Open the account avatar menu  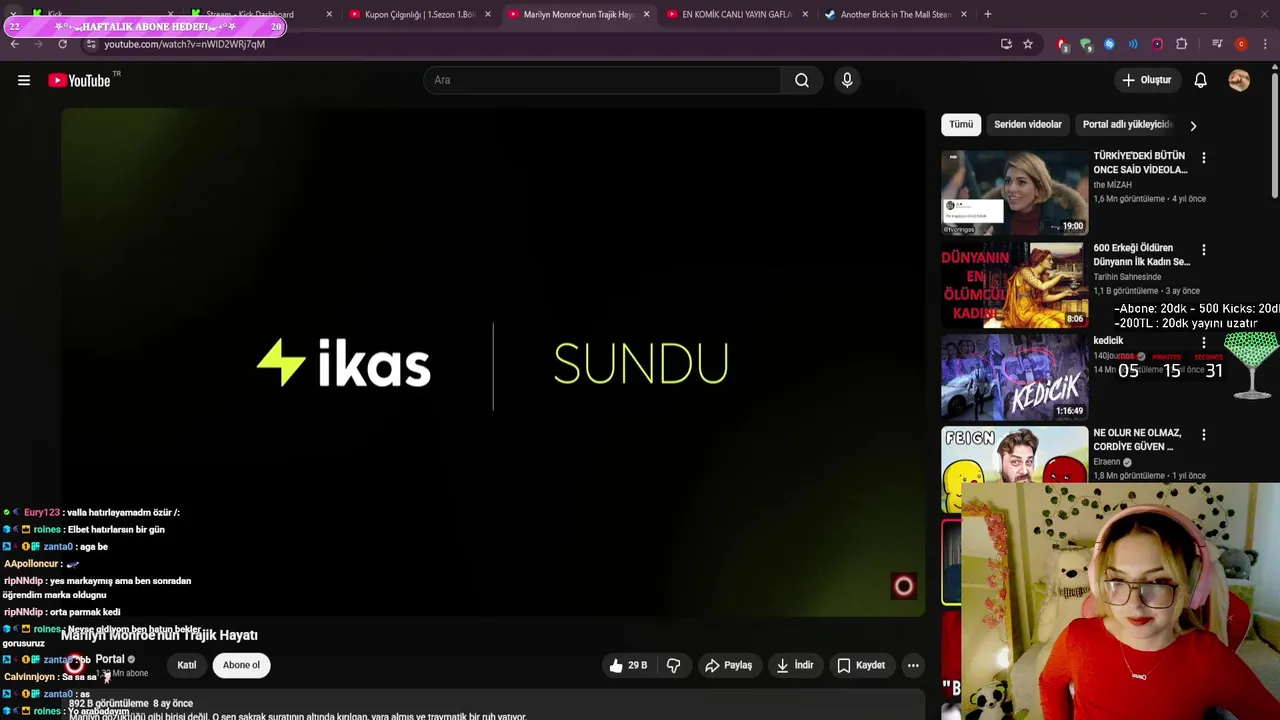click(1239, 80)
